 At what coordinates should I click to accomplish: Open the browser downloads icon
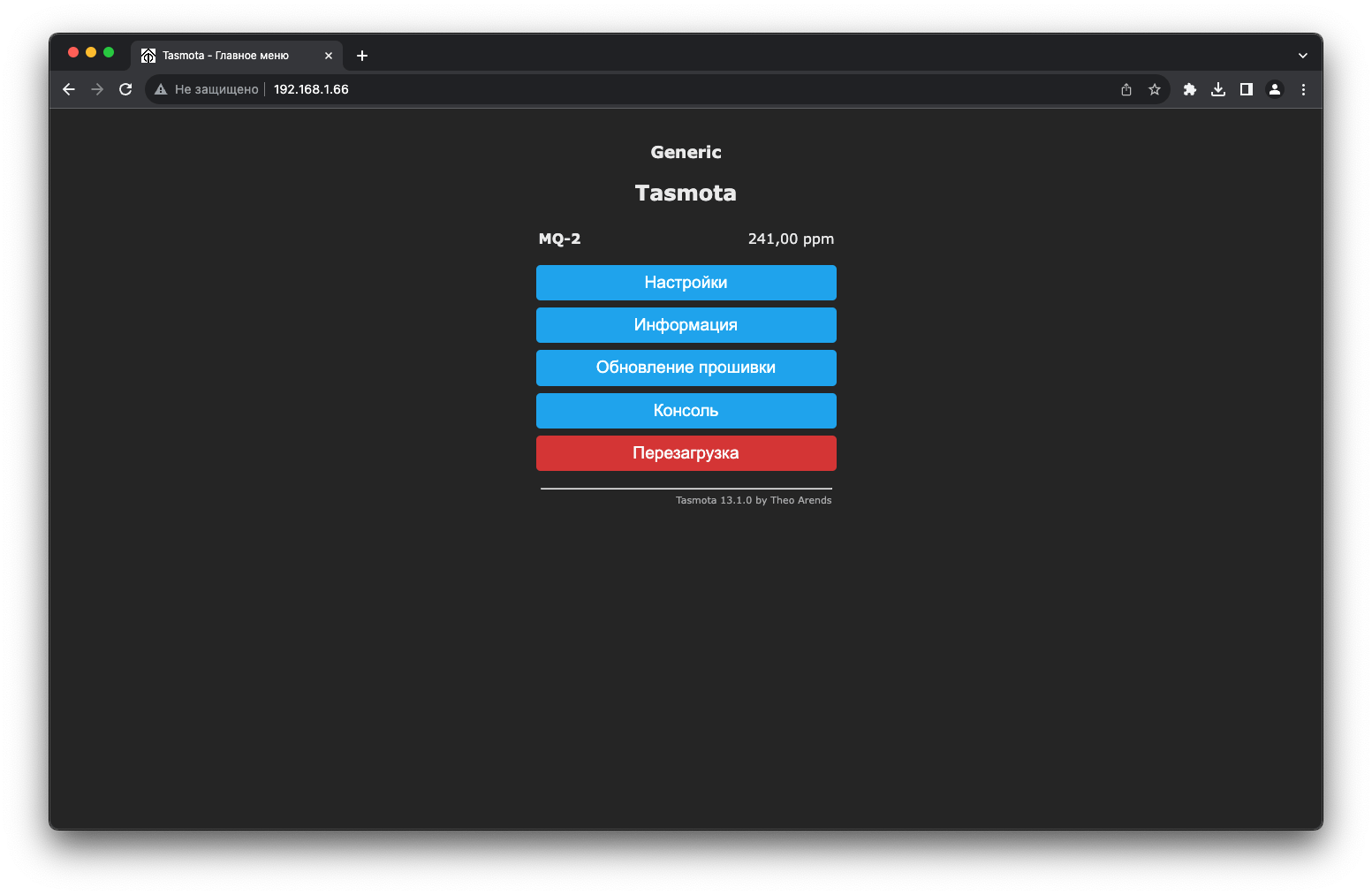click(x=1218, y=89)
